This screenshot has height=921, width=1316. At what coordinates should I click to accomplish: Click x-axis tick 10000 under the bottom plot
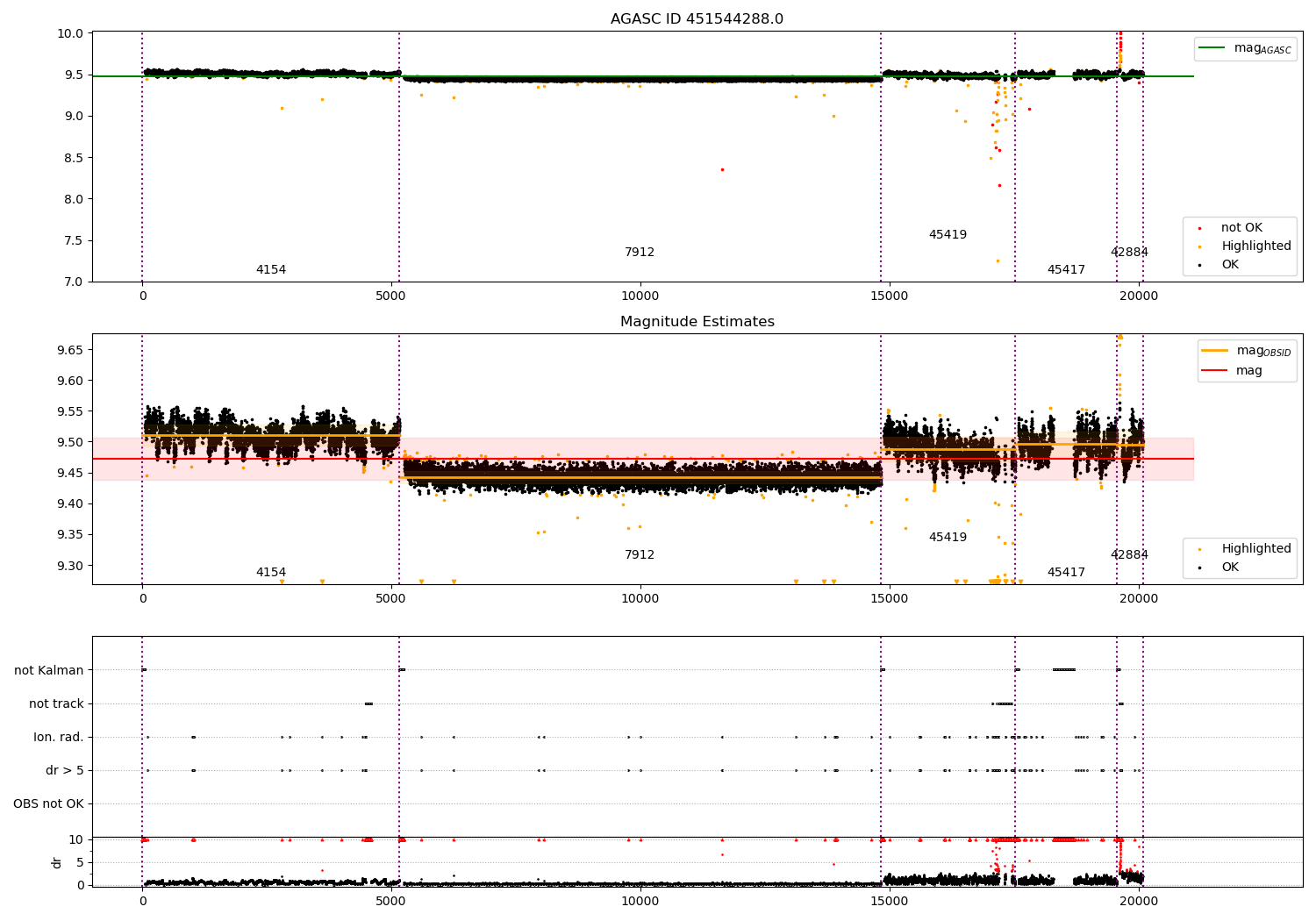click(640, 901)
